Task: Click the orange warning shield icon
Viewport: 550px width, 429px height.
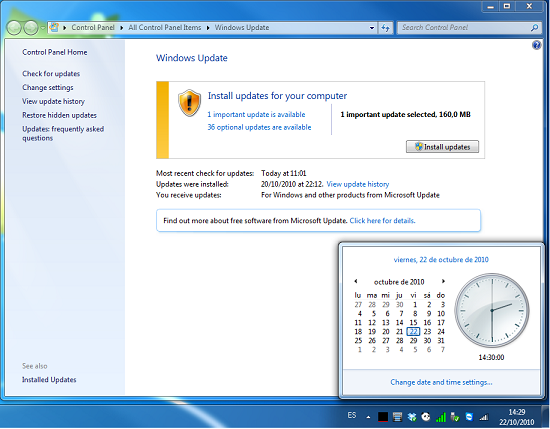Action: click(x=189, y=103)
